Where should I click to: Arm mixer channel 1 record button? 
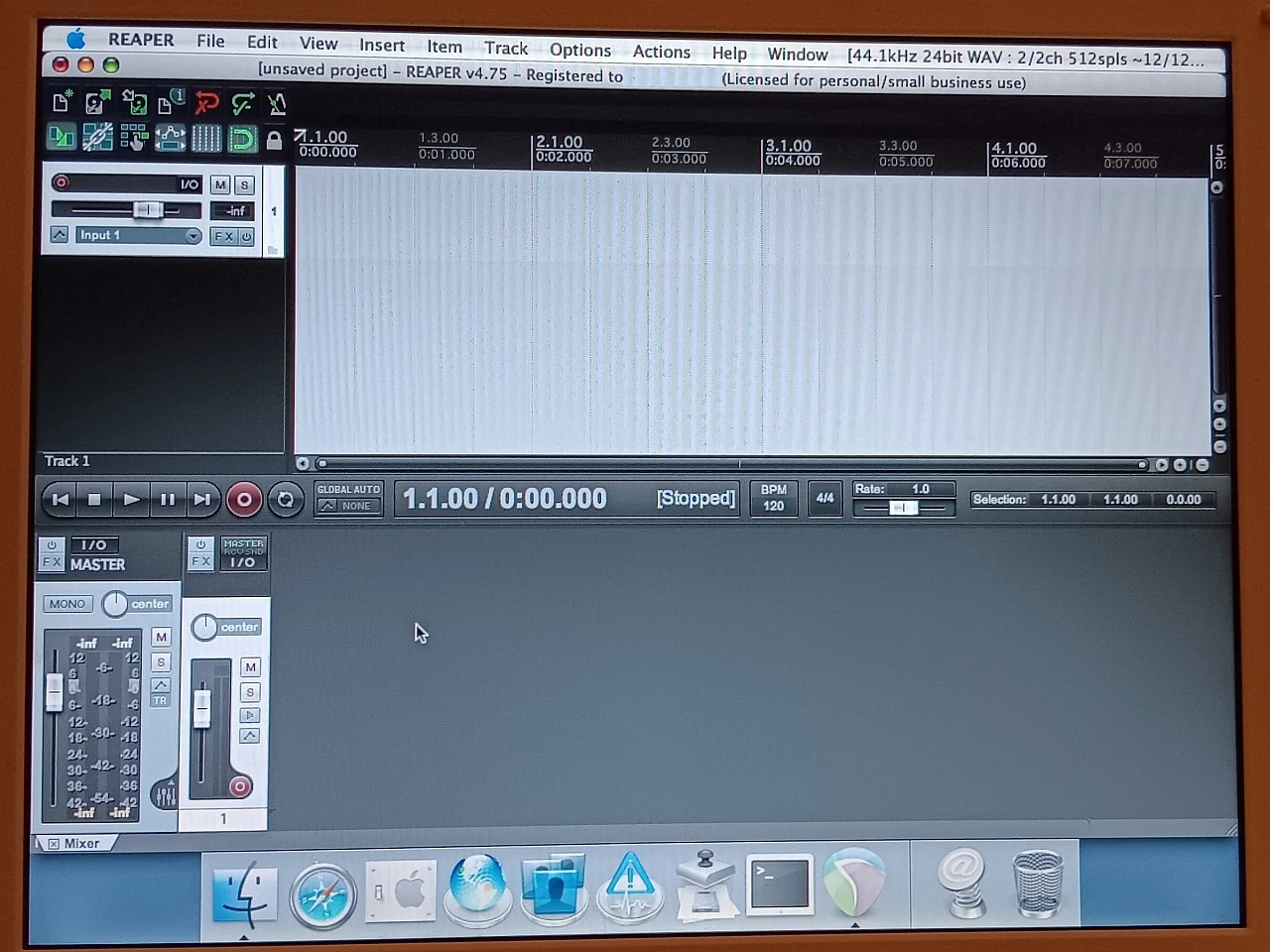click(x=239, y=786)
